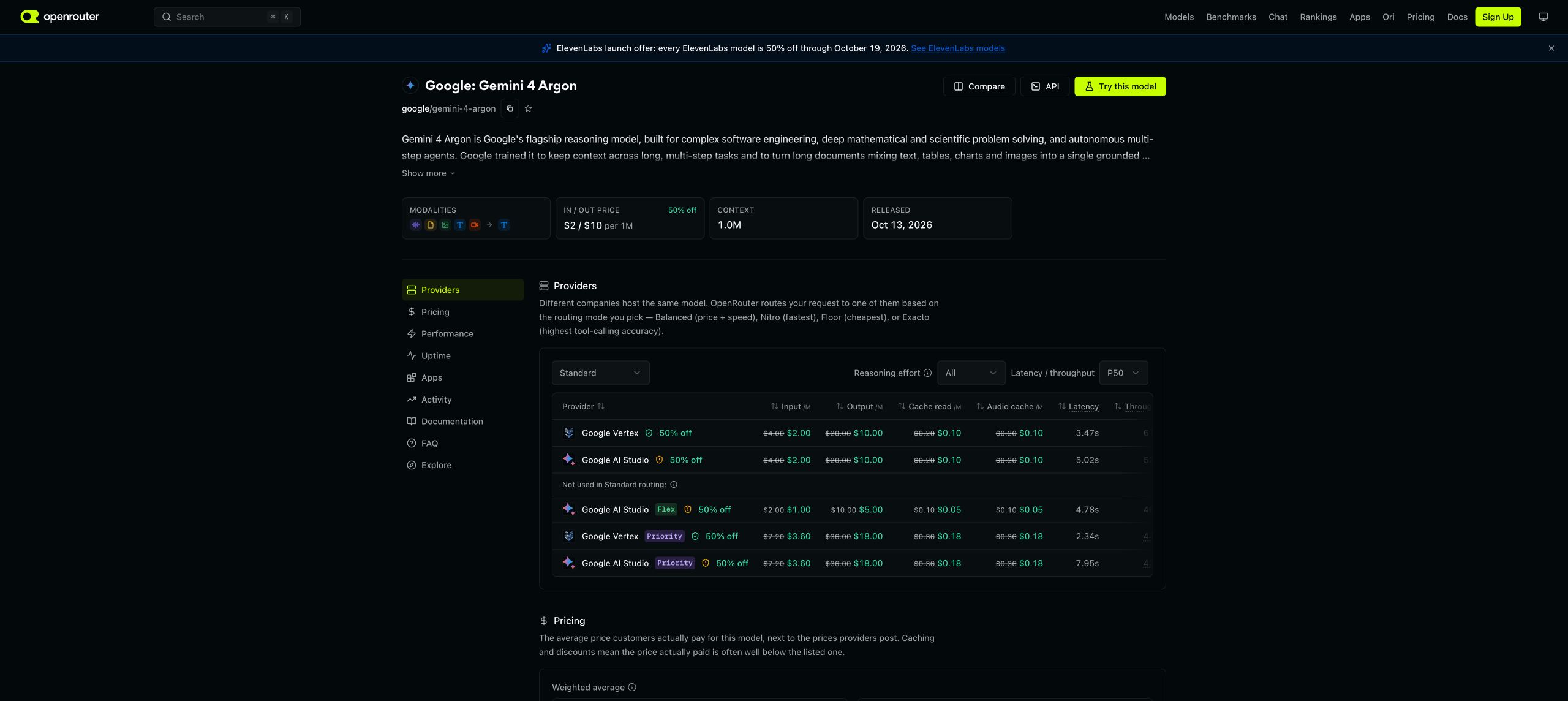Focus the Search input field
Viewport: 1568px width, 701px height.
point(227,17)
